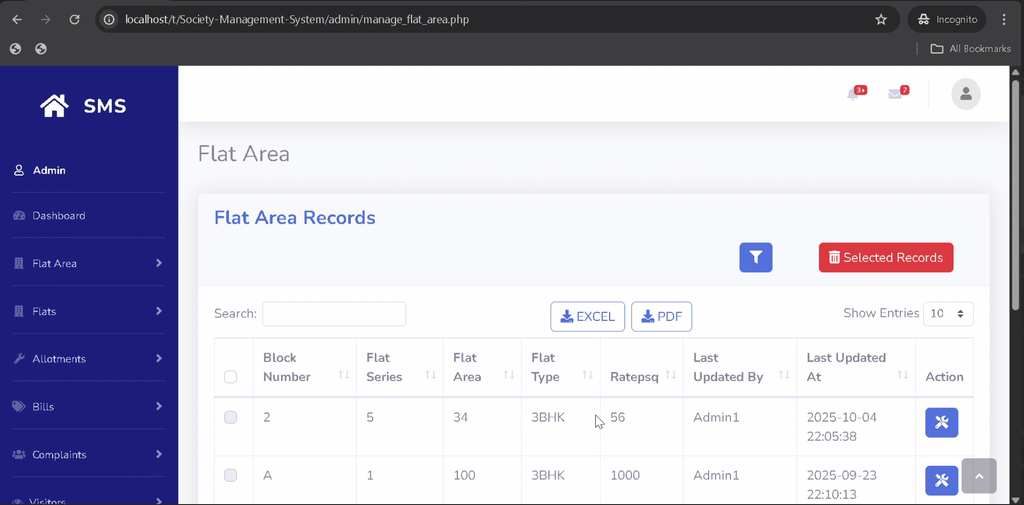
Task: Expand the Flats sidebar menu
Action: 89,311
